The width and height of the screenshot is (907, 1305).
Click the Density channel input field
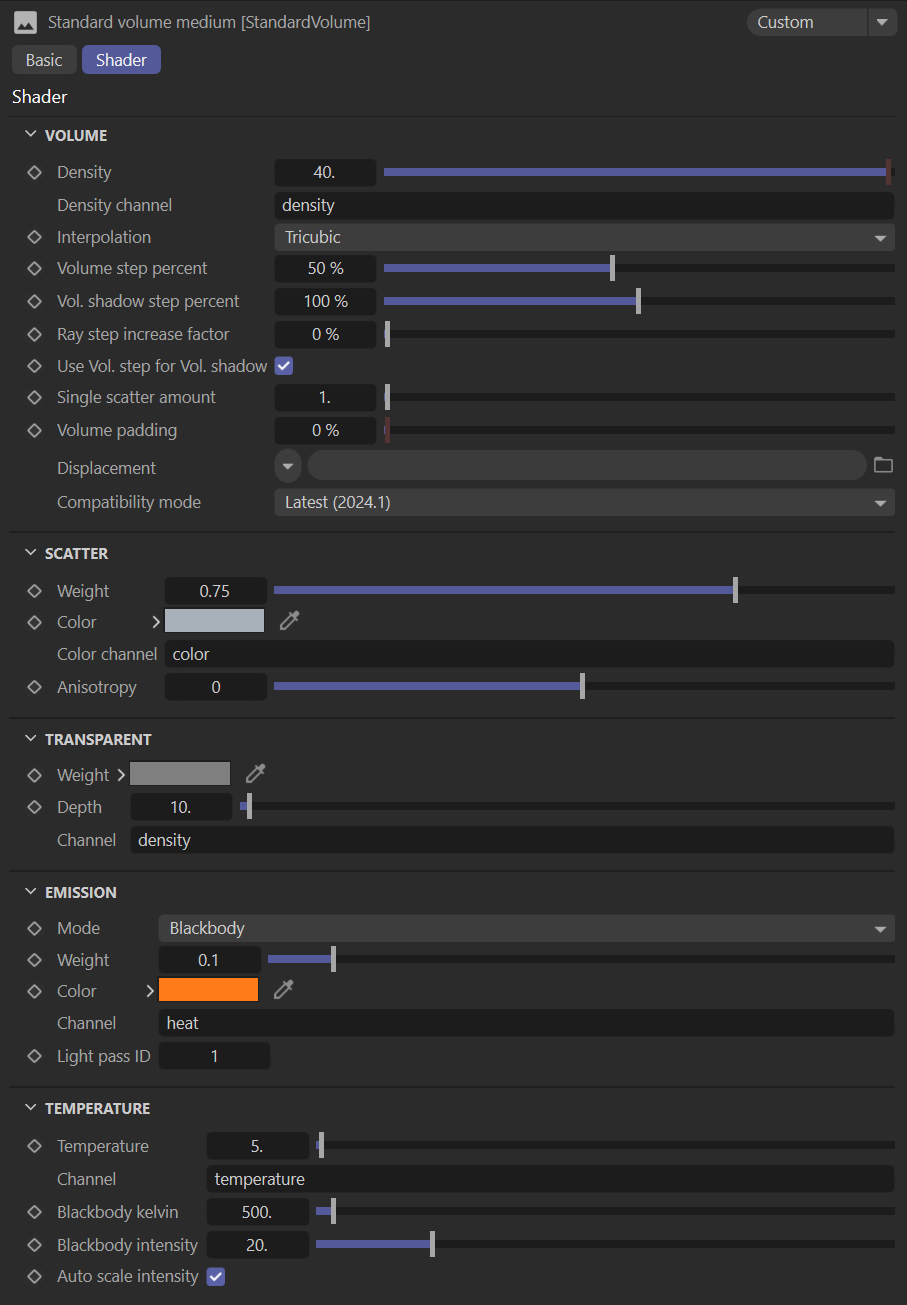(584, 205)
